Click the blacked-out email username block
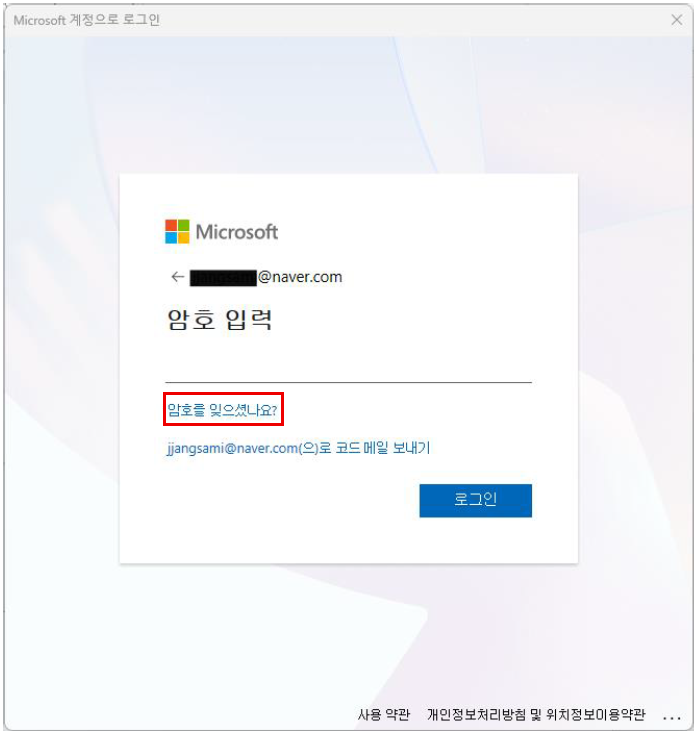This screenshot has width=700, height=738. coord(223,278)
